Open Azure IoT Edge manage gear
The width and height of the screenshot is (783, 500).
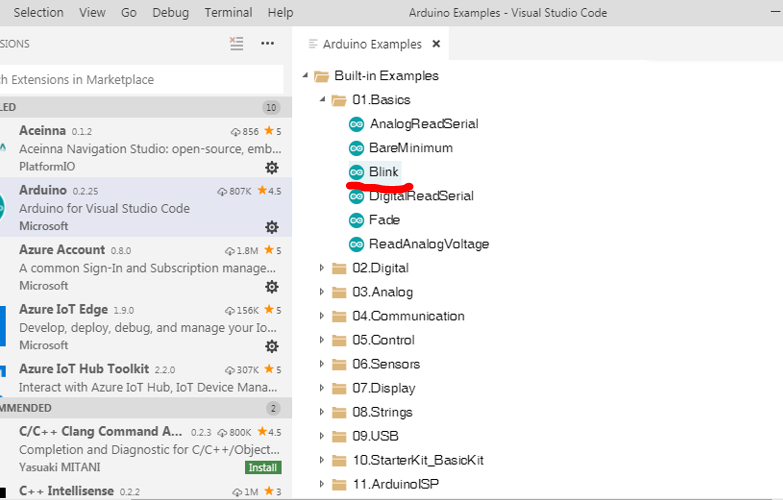coord(272,346)
